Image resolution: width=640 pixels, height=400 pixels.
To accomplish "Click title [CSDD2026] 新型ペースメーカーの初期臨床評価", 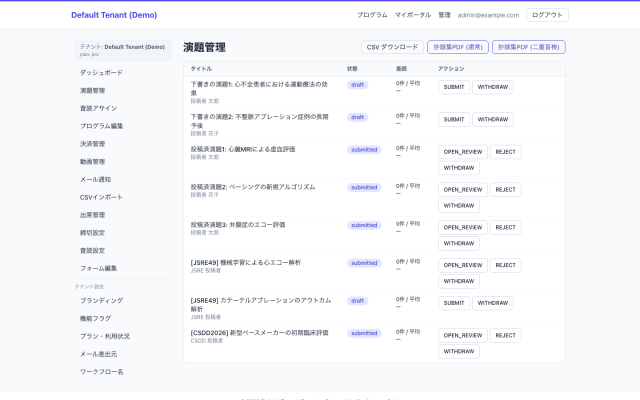I will pos(260,333).
